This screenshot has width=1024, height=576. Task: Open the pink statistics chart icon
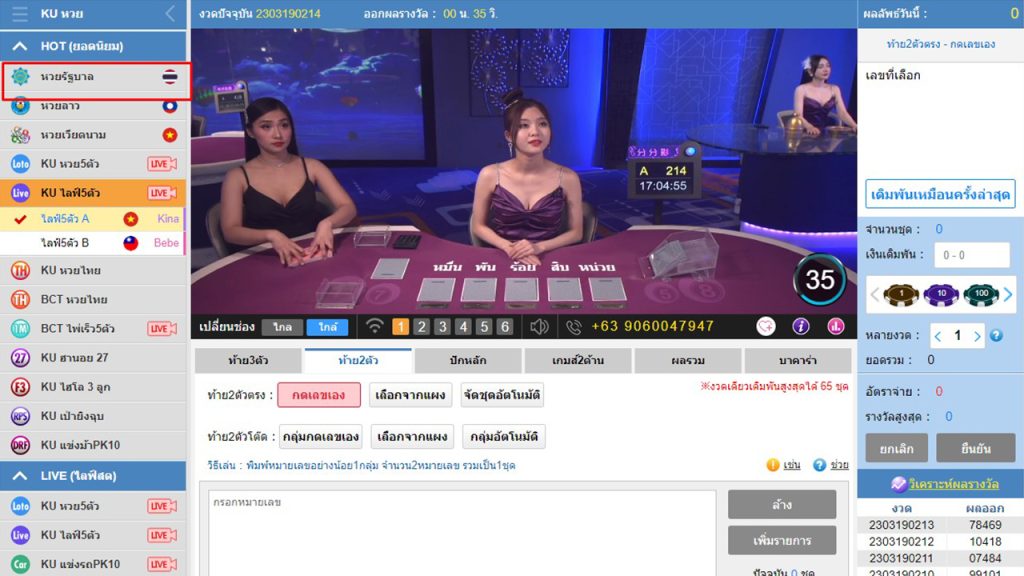tap(835, 327)
